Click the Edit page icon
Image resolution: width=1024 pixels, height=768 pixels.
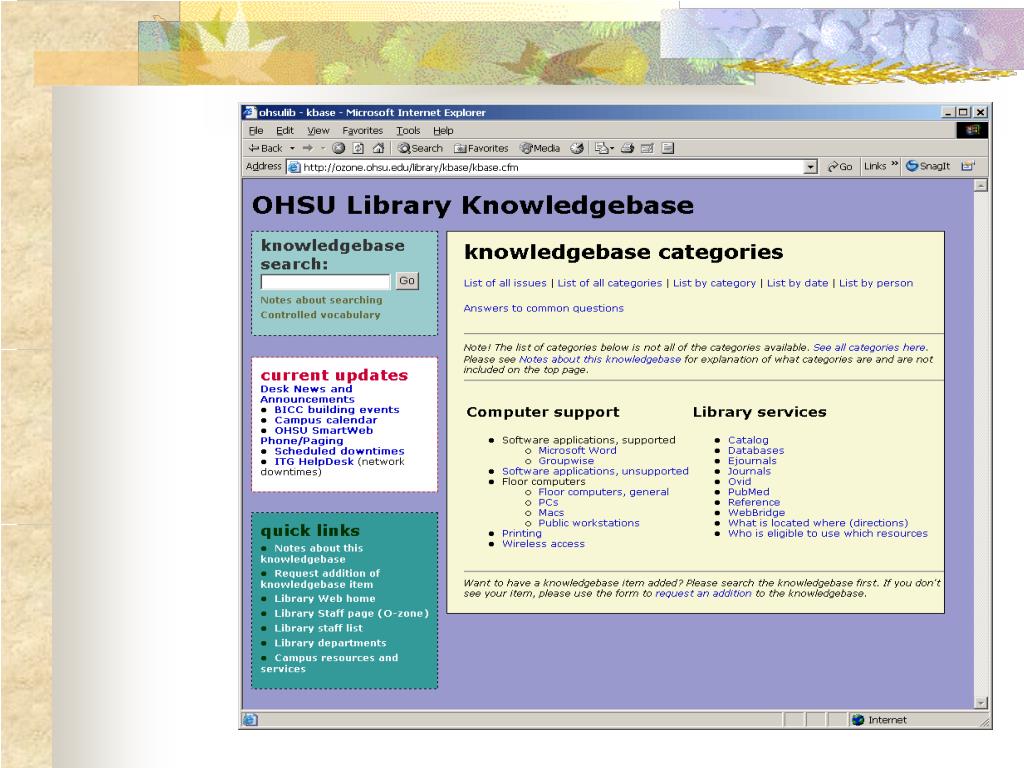(x=647, y=148)
